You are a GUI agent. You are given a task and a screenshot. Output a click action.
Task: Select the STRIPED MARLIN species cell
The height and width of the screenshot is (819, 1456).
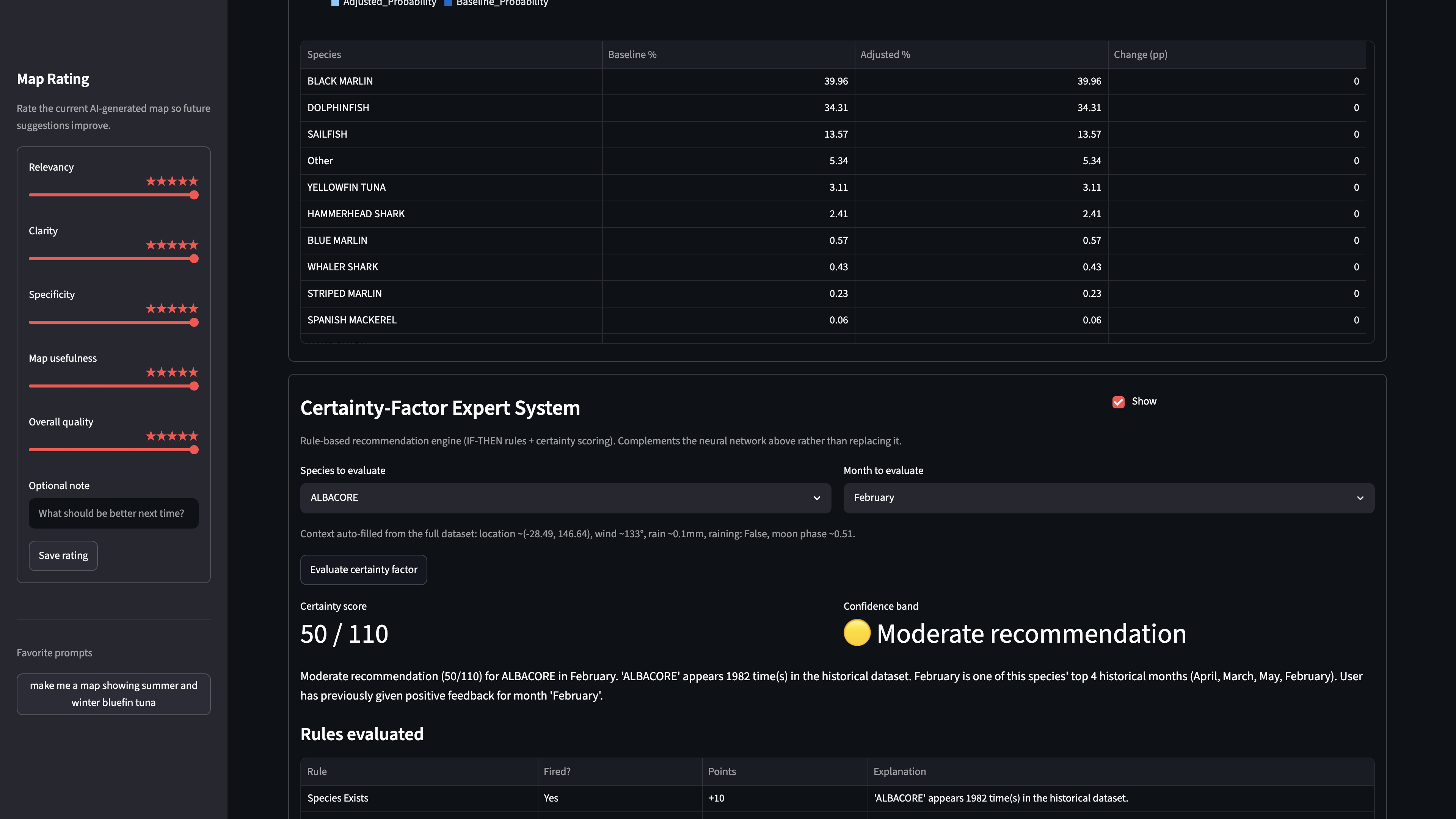pyautogui.click(x=451, y=294)
